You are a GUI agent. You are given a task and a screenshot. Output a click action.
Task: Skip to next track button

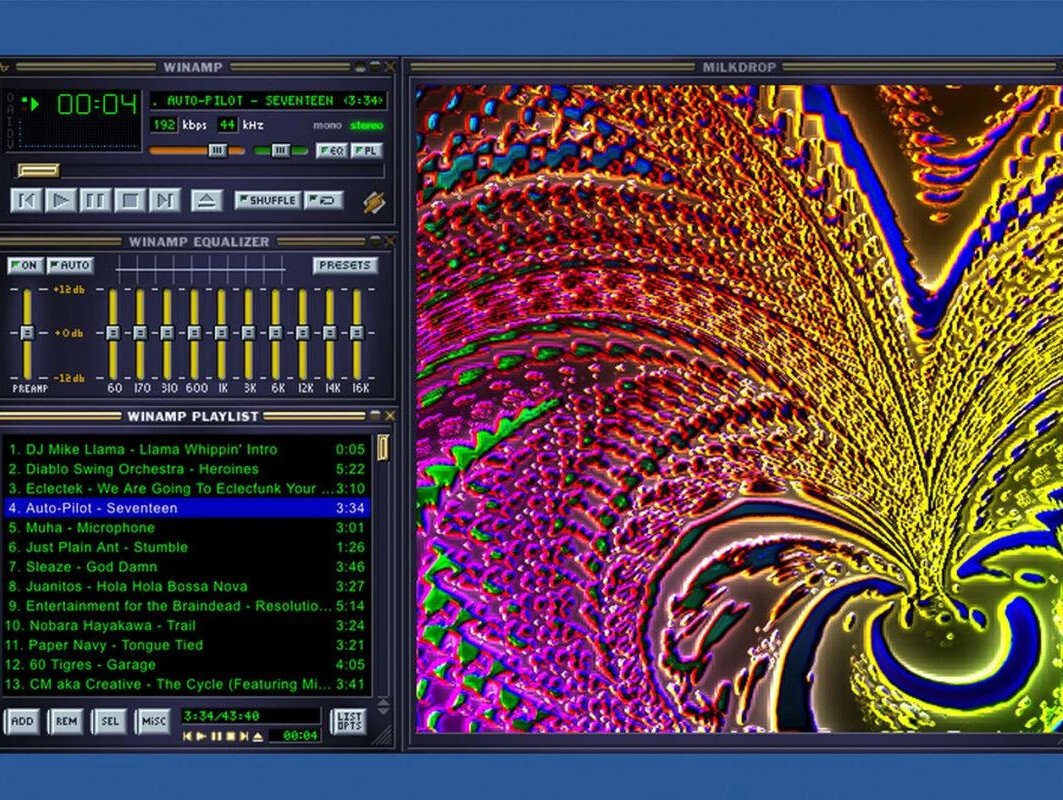pos(163,201)
